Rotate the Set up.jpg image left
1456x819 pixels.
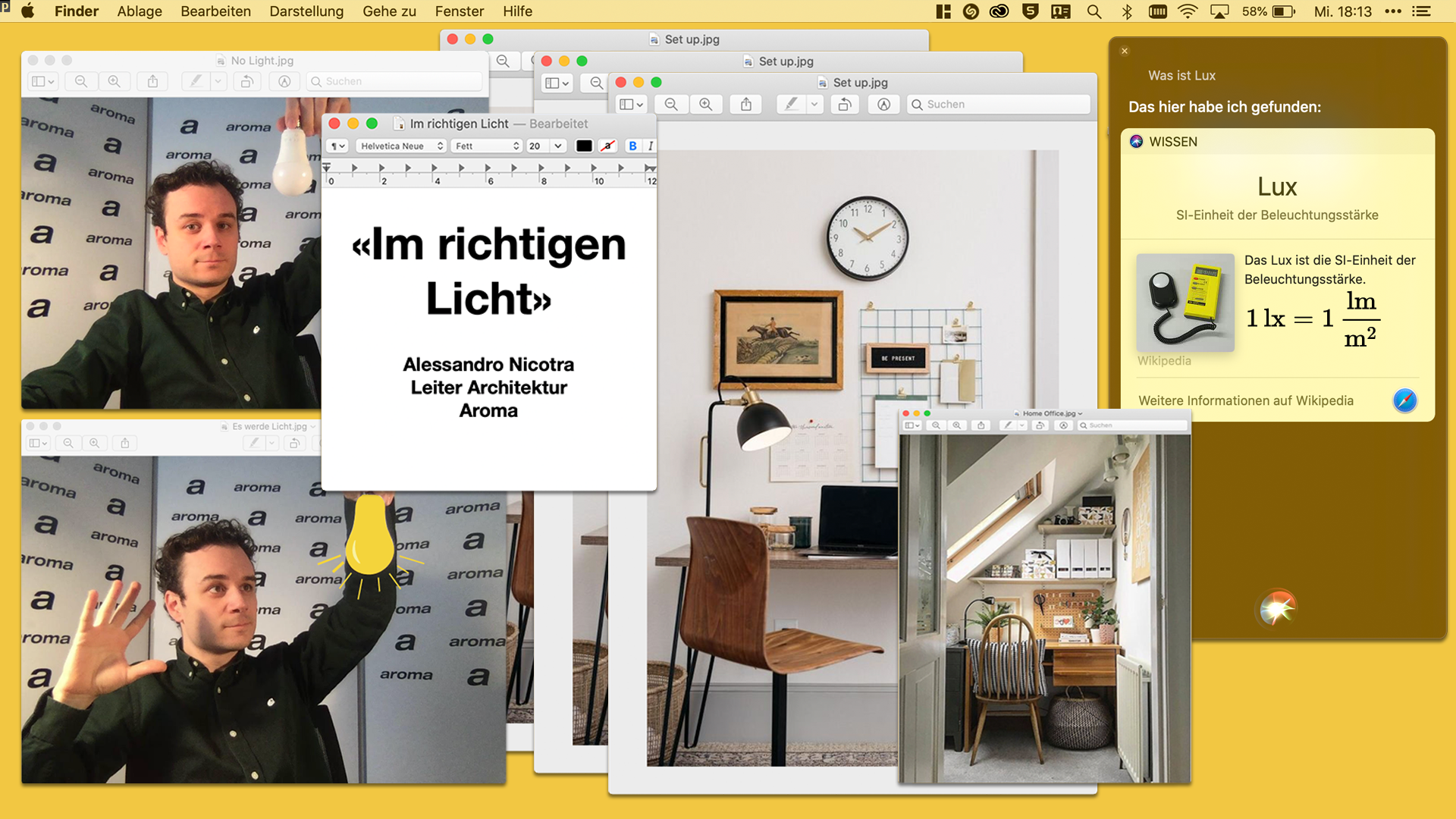click(844, 105)
